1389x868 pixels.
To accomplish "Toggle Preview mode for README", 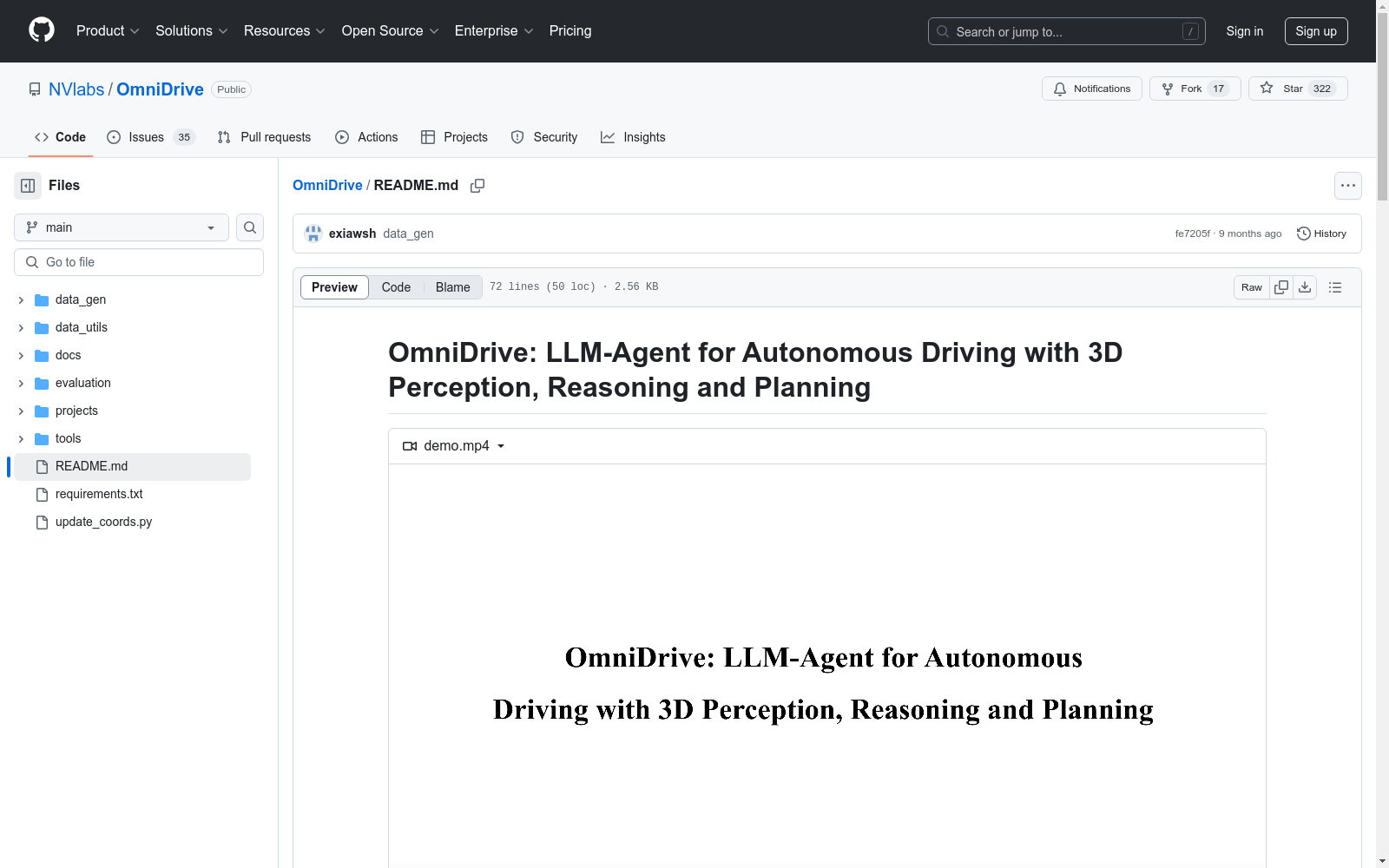I will coord(333,286).
